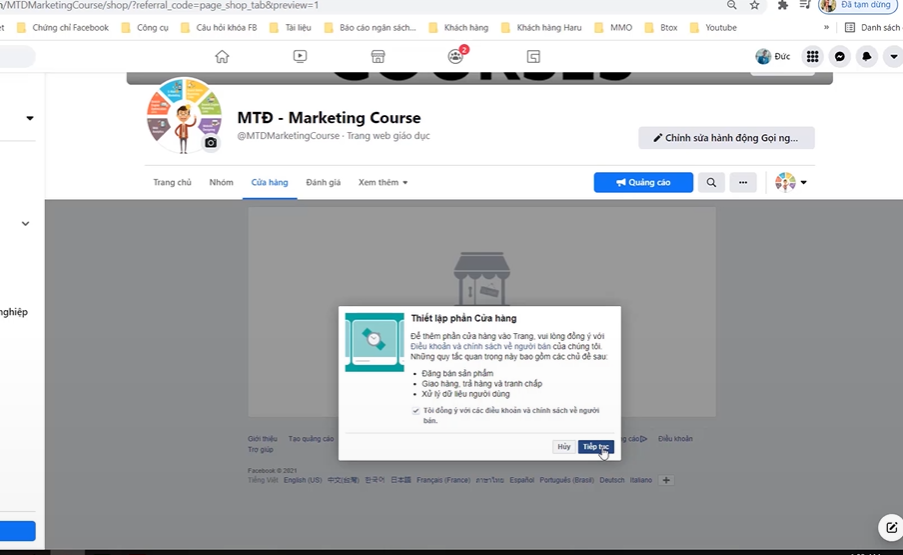This screenshot has height=555, width=903.
Task: Switch to the Đánh giá tab
Action: (x=323, y=183)
